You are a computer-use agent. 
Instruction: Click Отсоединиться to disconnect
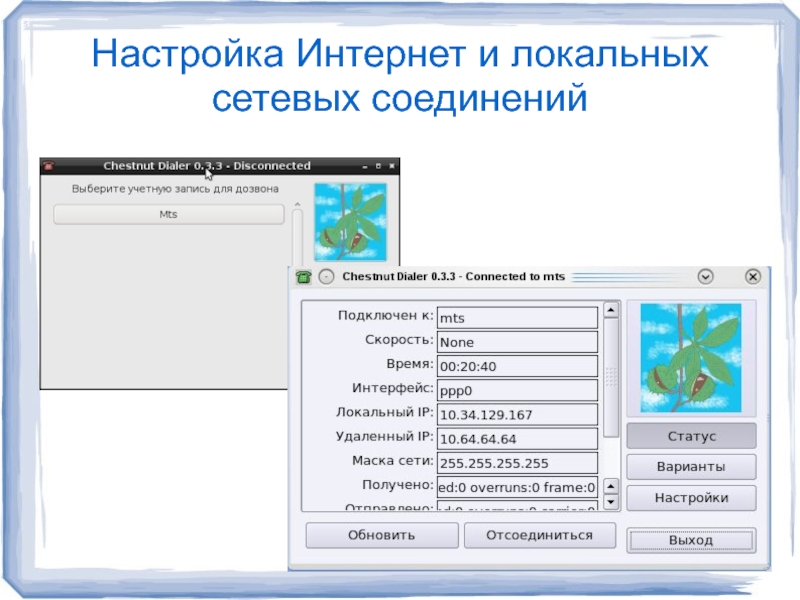coord(540,535)
